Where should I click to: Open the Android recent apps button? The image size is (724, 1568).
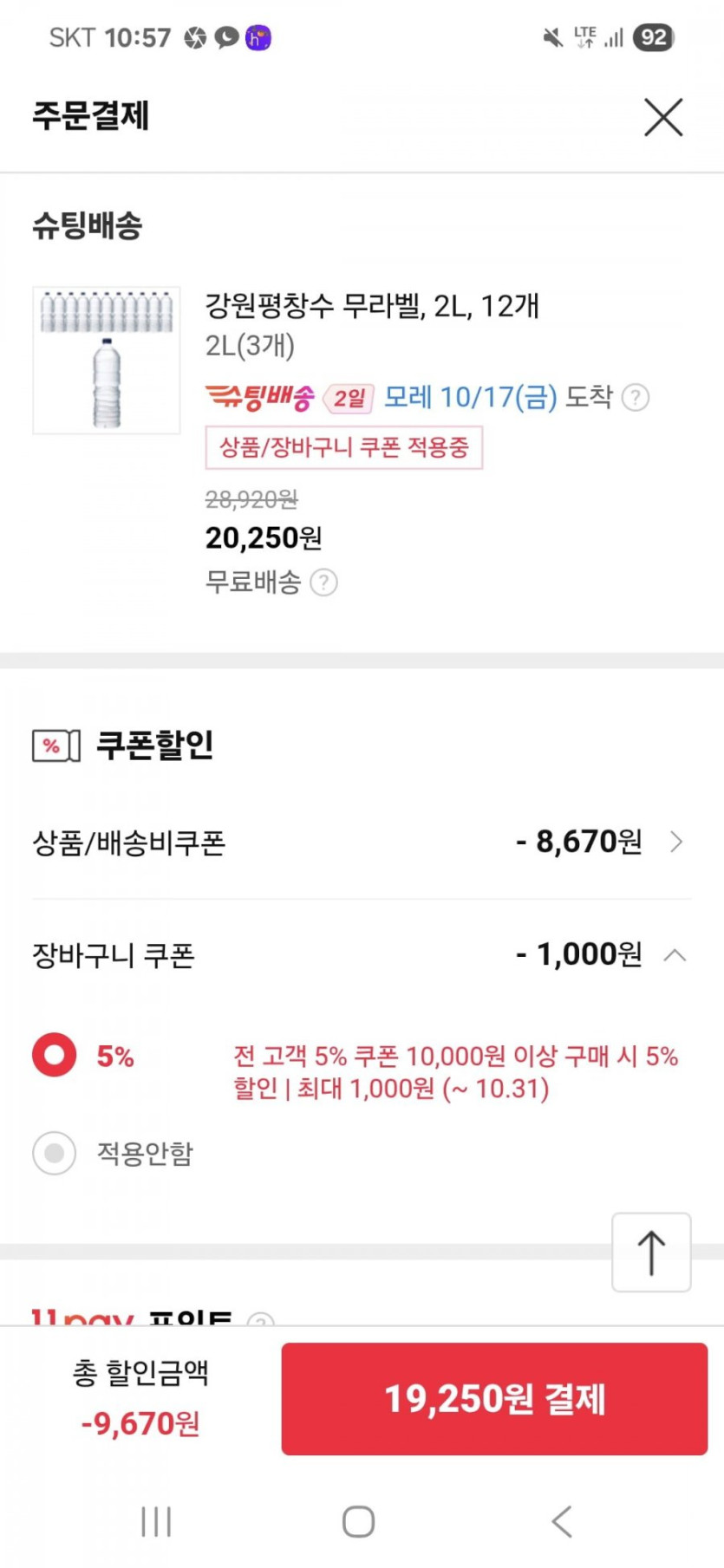click(x=156, y=1521)
